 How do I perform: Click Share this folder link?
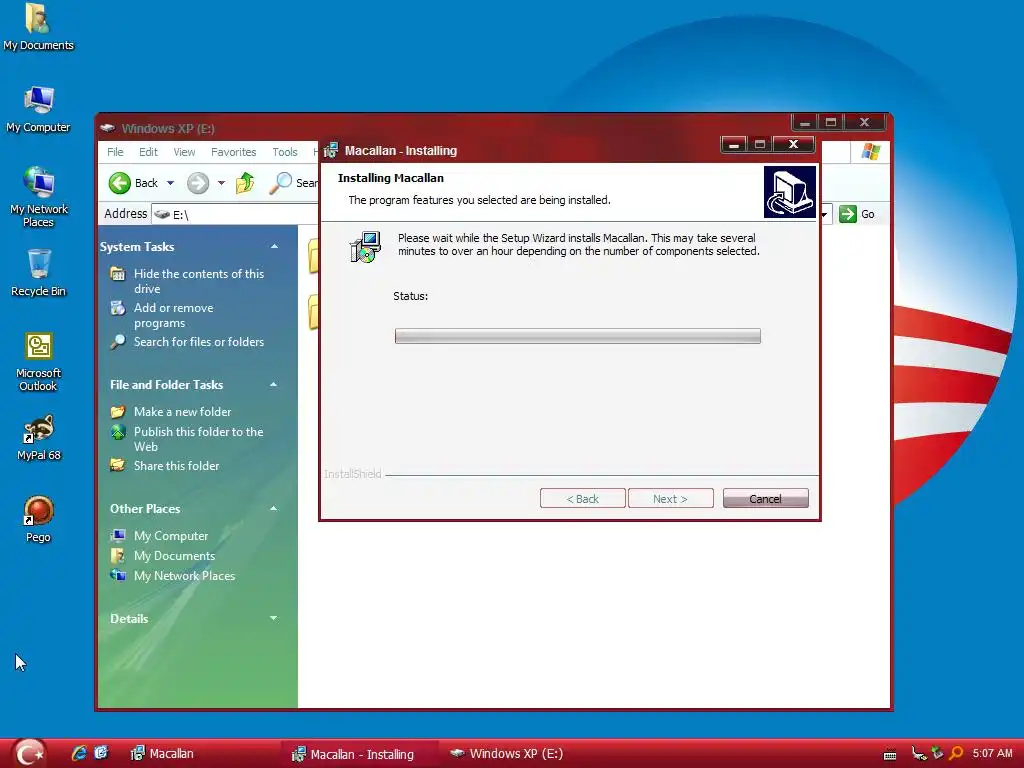[176, 466]
